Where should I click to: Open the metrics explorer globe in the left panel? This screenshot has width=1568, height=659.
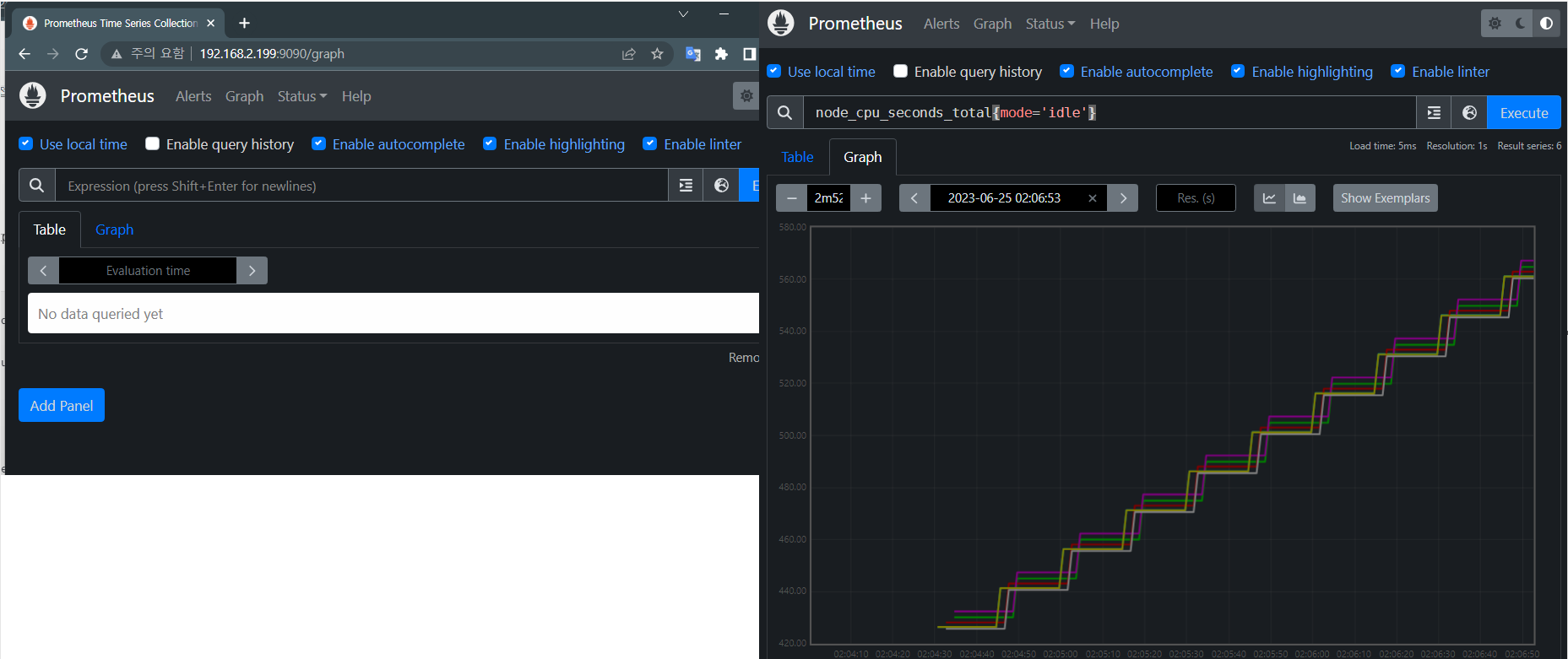click(721, 185)
